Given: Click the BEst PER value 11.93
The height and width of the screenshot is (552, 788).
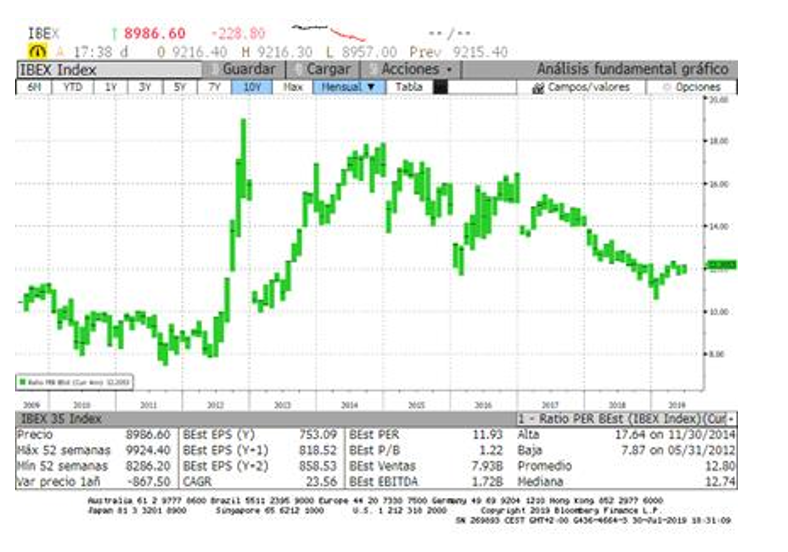Looking at the screenshot, I should click(487, 435).
